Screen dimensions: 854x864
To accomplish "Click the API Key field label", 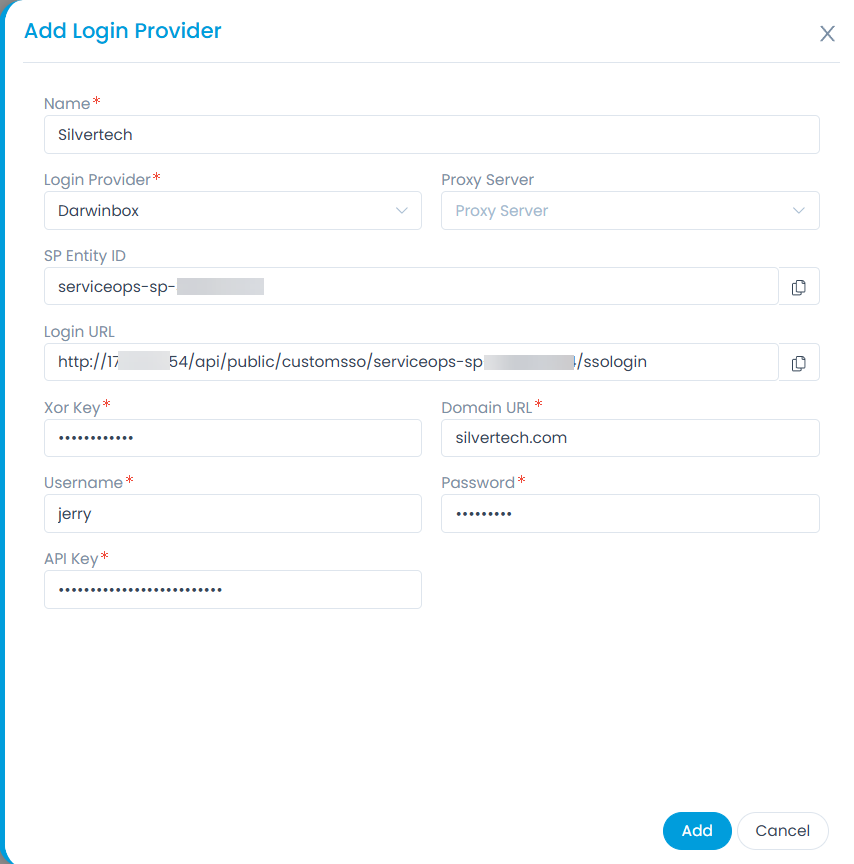I will 71,559.
